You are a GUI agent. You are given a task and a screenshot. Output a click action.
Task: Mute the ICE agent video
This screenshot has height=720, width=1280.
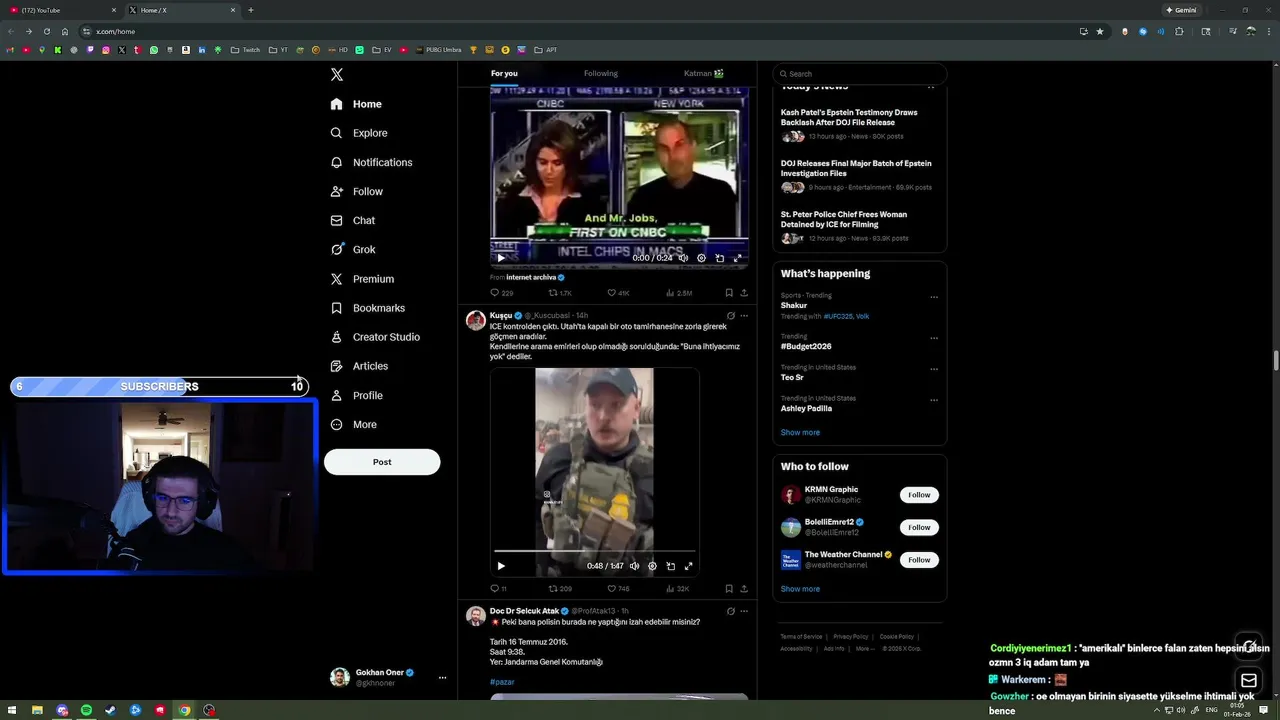pos(634,566)
